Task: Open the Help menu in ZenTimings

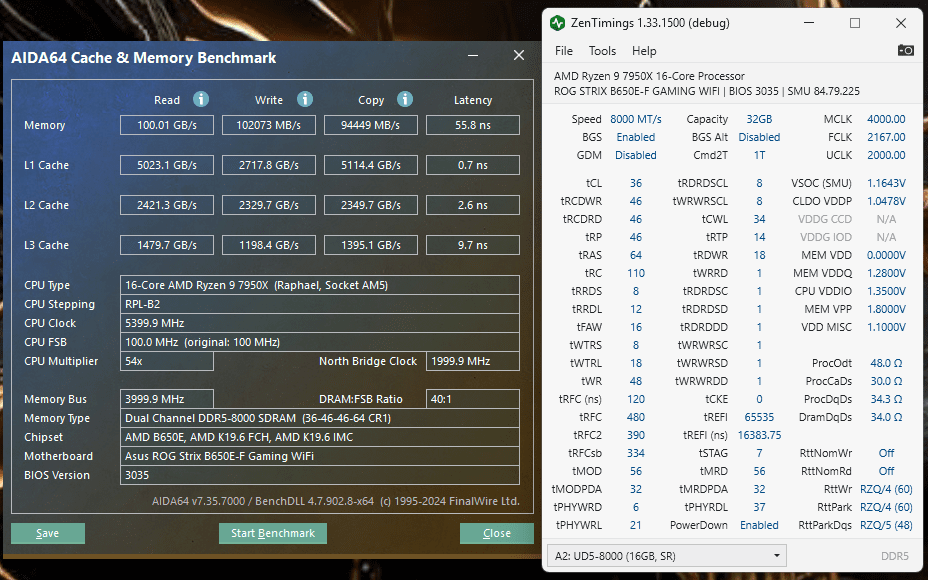Action: click(644, 51)
